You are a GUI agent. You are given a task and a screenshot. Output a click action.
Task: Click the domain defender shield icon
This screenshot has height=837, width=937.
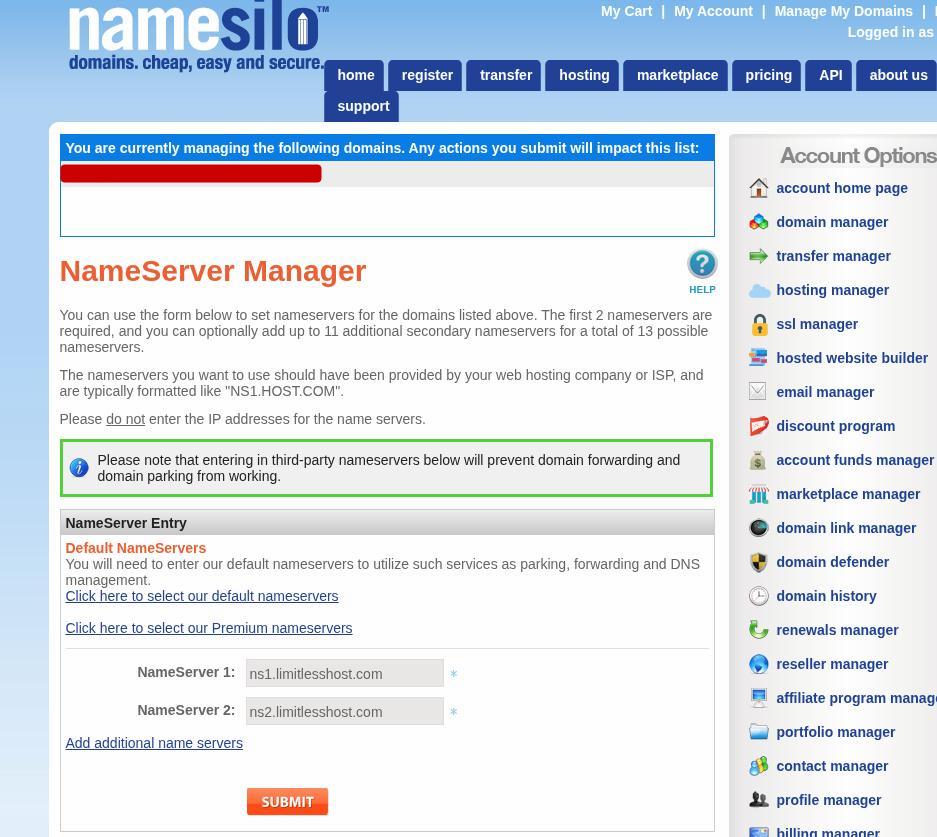point(758,562)
